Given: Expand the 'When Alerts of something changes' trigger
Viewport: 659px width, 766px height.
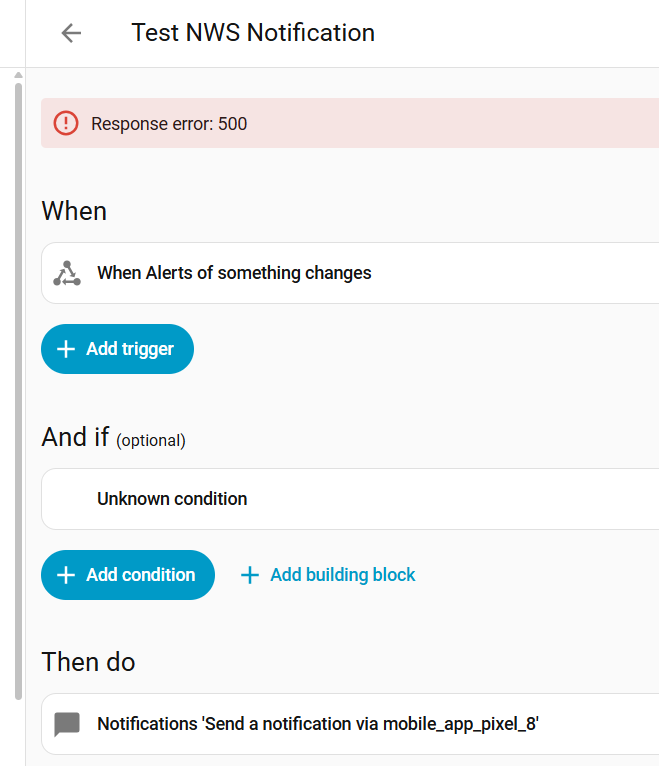Looking at the screenshot, I should (234, 273).
